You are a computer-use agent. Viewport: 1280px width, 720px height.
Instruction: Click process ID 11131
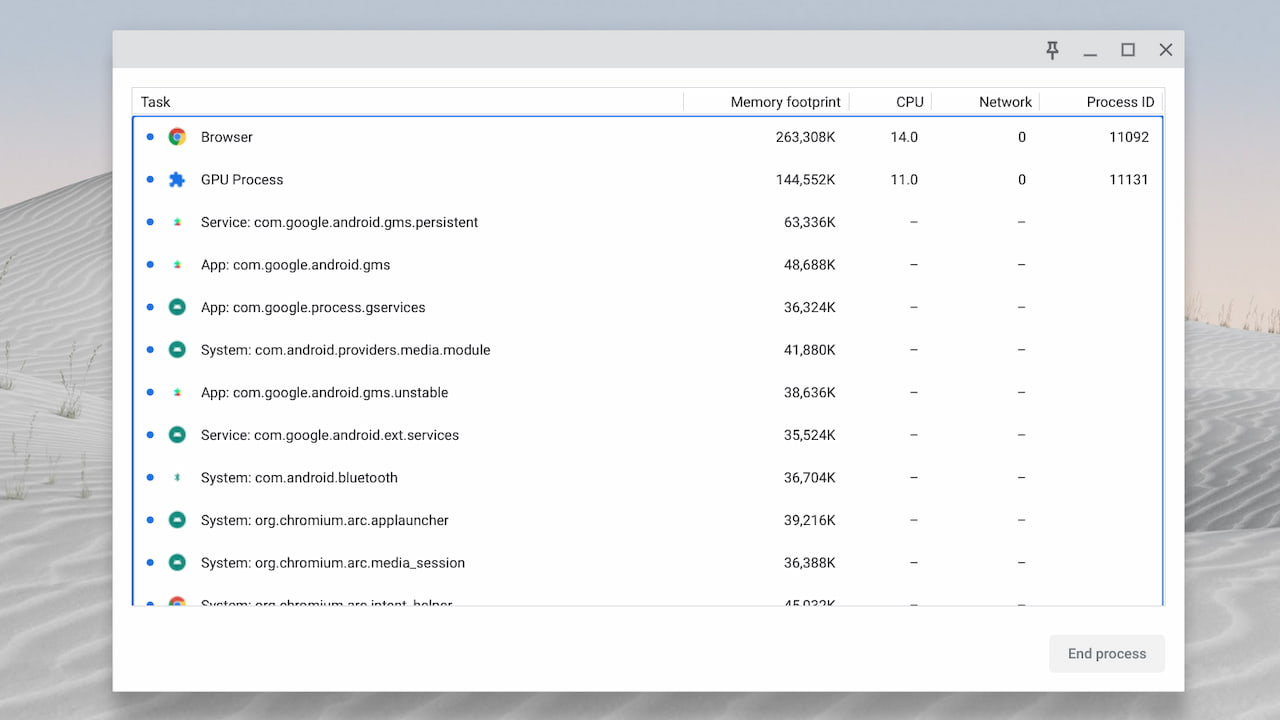tap(1129, 180)
